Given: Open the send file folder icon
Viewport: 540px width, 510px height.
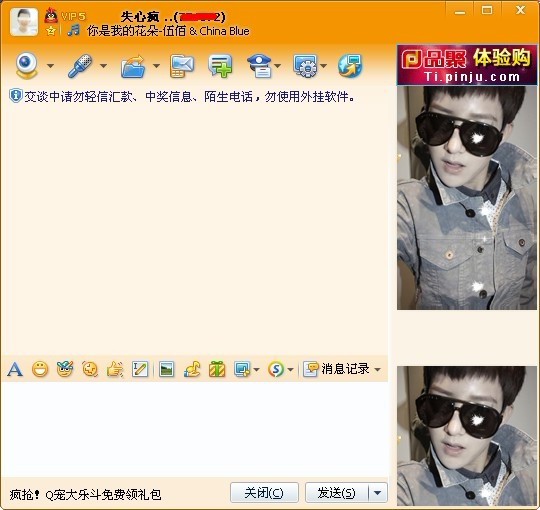Looking at the screenshot, I should tap(133, 66).
